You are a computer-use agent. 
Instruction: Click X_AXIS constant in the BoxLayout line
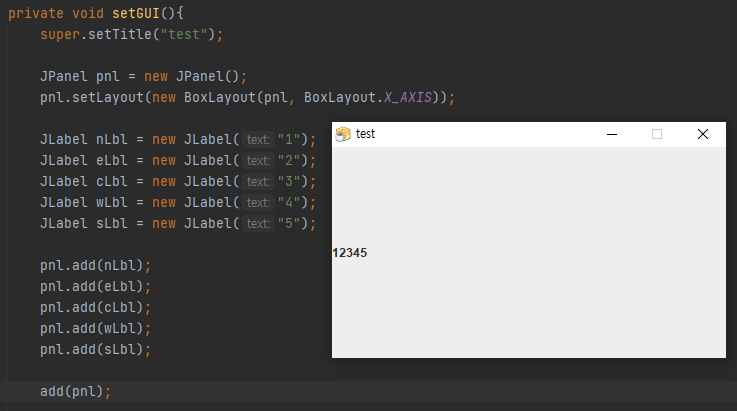click(x=408, y=97)
